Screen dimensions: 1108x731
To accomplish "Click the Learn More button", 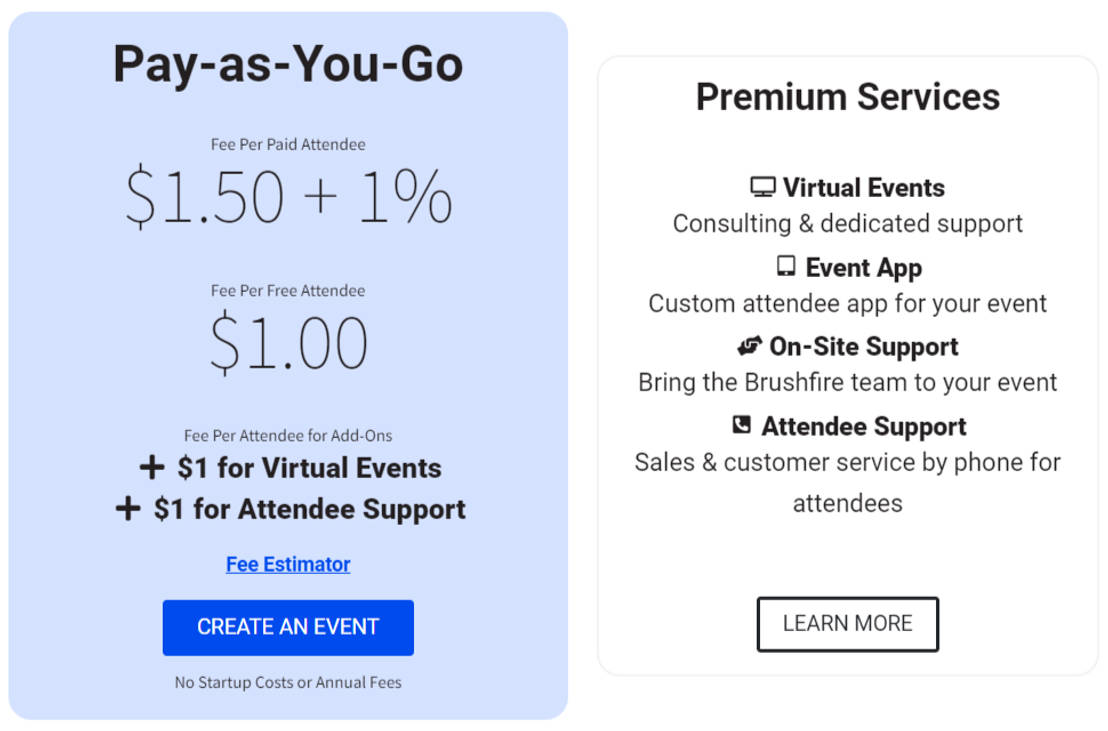I will pyautogui.click(x=847, y=624).
